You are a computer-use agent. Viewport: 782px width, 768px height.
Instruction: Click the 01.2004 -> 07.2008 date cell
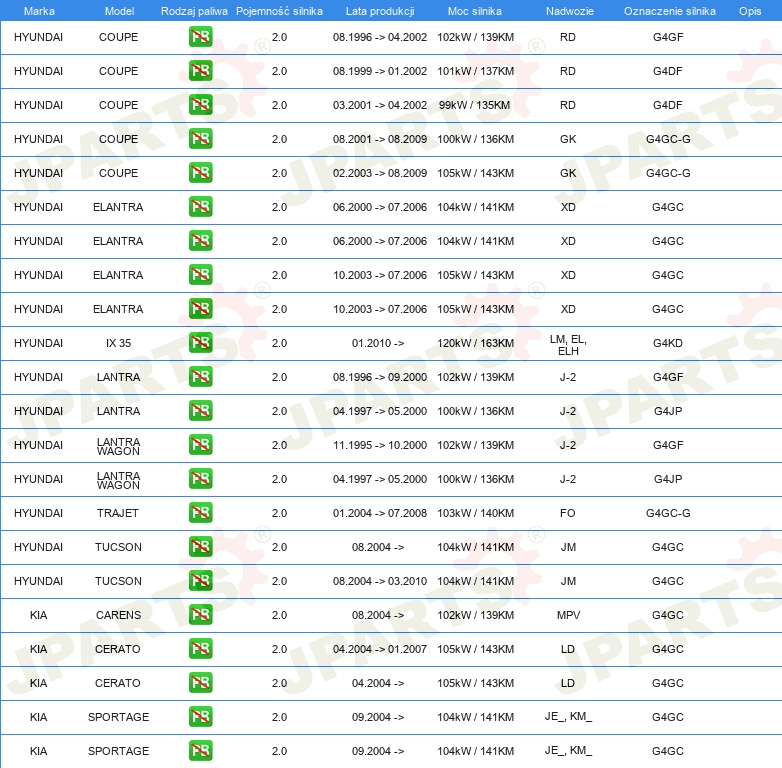(380, 513)
